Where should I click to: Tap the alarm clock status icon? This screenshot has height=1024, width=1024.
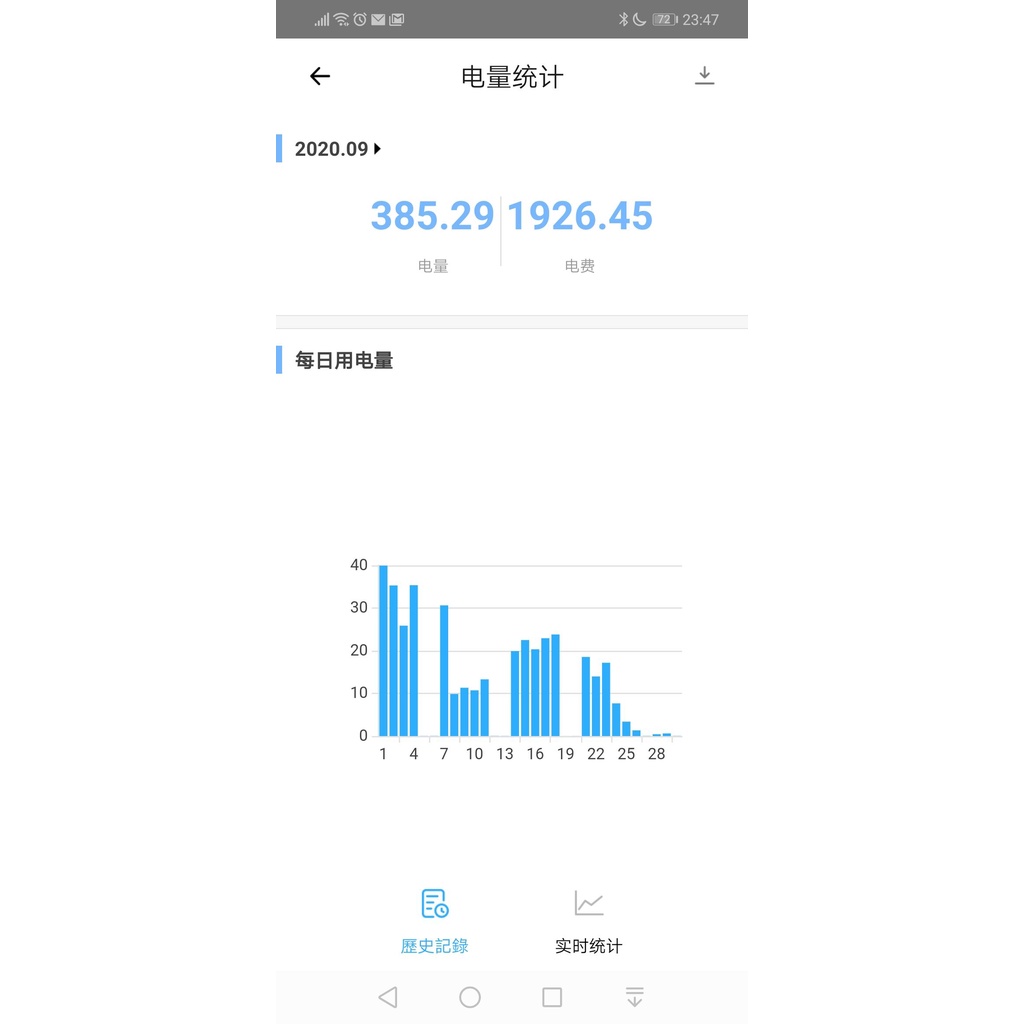[x=360, y=19]
